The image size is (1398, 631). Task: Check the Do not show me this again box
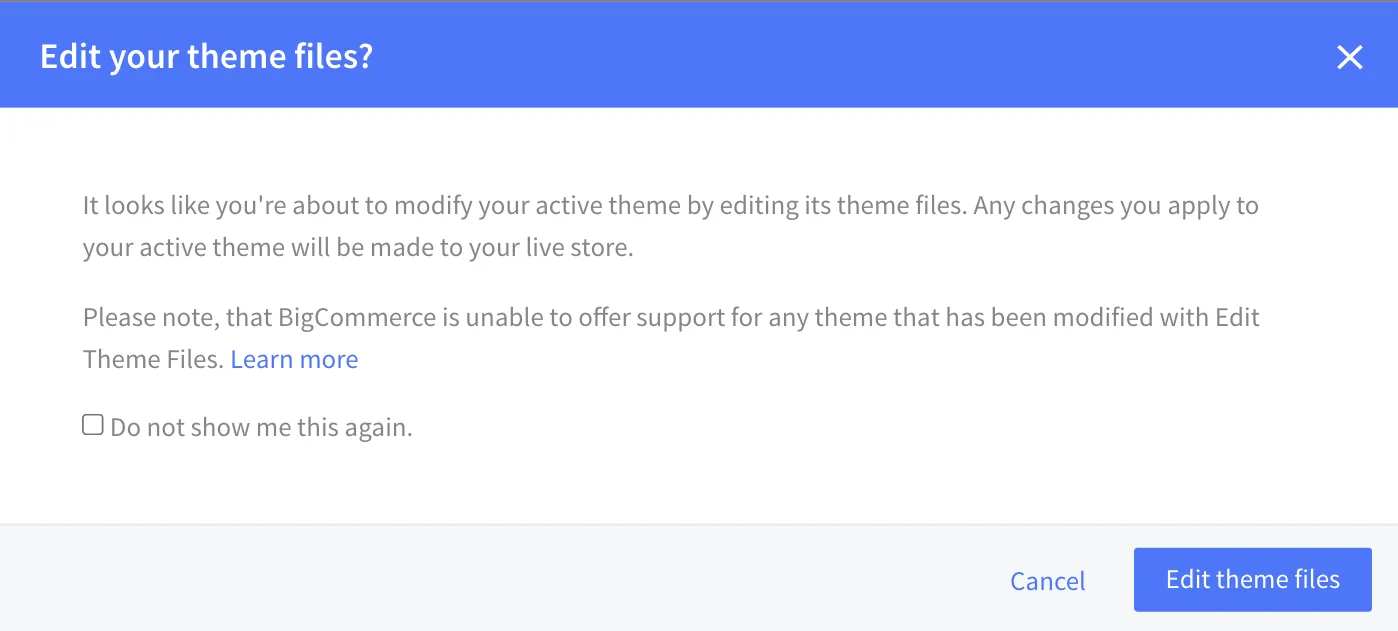coord(93,426)
